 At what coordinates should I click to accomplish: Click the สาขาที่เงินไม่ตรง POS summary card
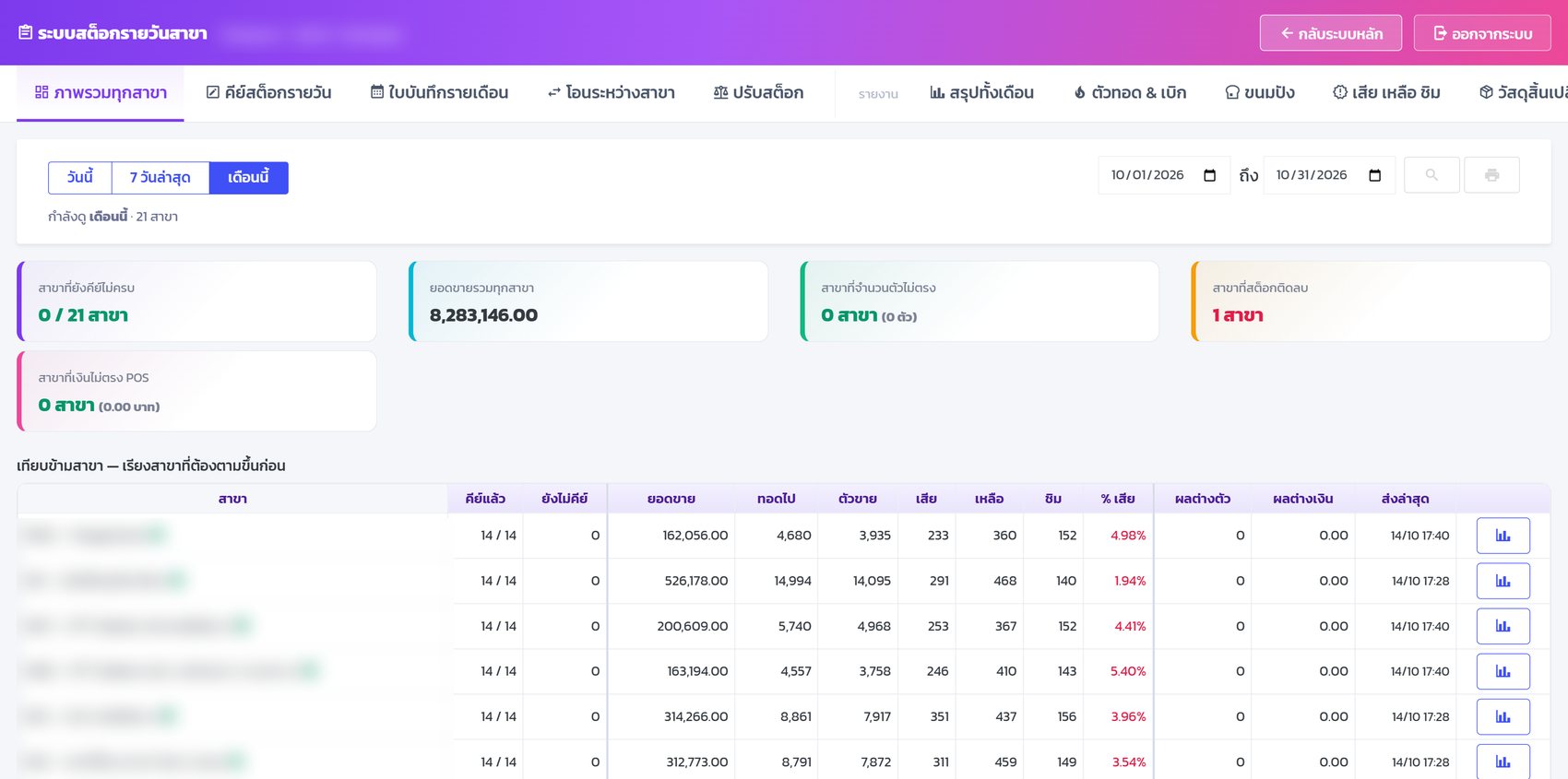tap(196, 391)
